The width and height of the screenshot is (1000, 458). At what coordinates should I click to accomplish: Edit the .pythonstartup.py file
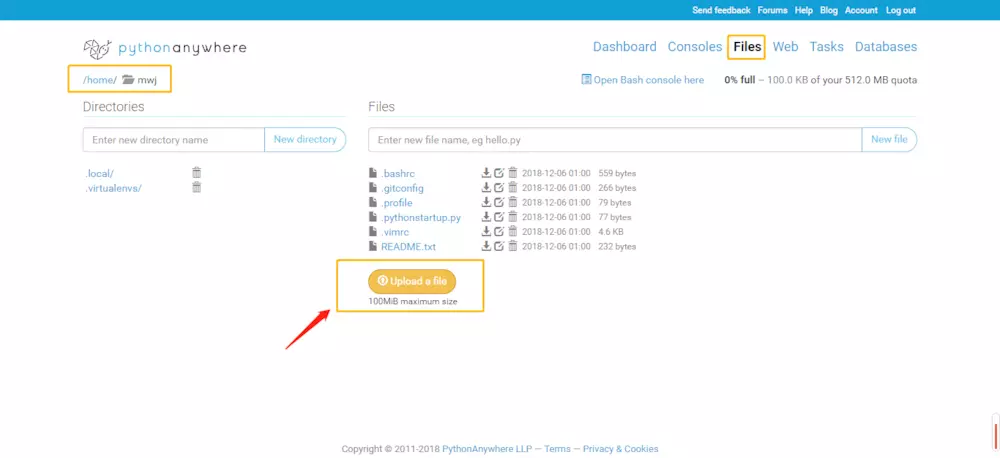point(499,216)
